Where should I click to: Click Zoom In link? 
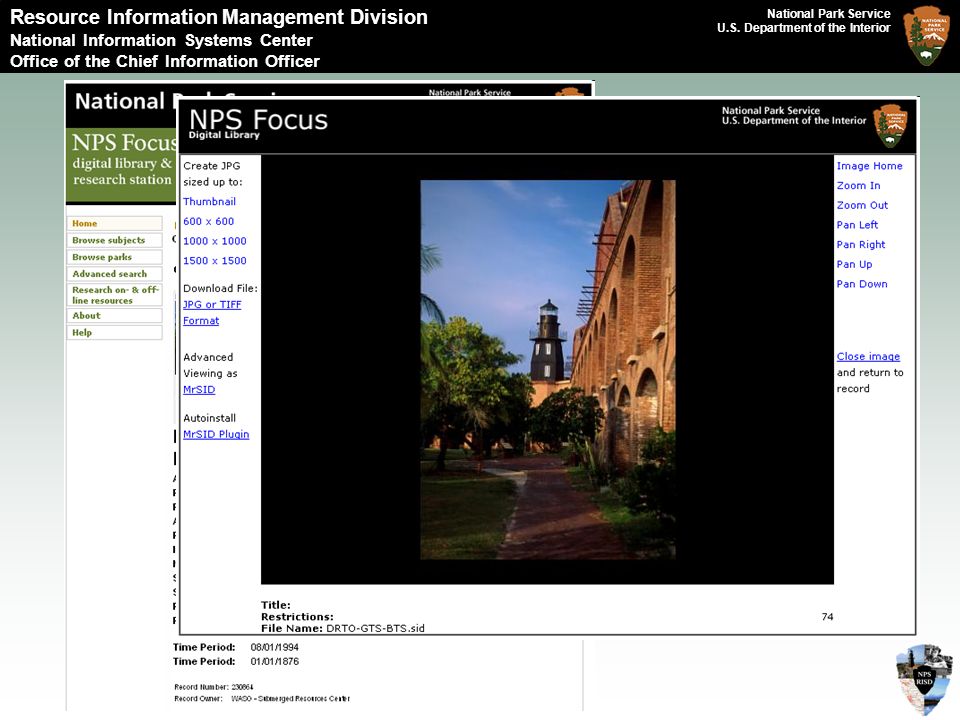[x=858, y=186]
